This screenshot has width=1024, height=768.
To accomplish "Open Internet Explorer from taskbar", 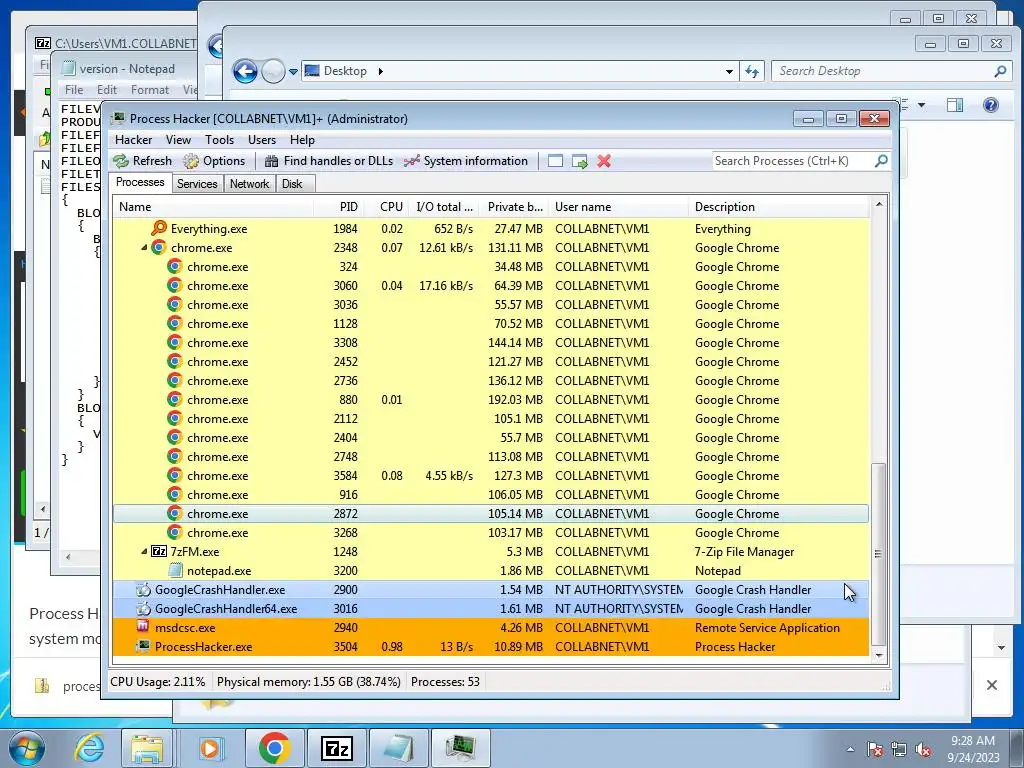I will pos(89,748).
